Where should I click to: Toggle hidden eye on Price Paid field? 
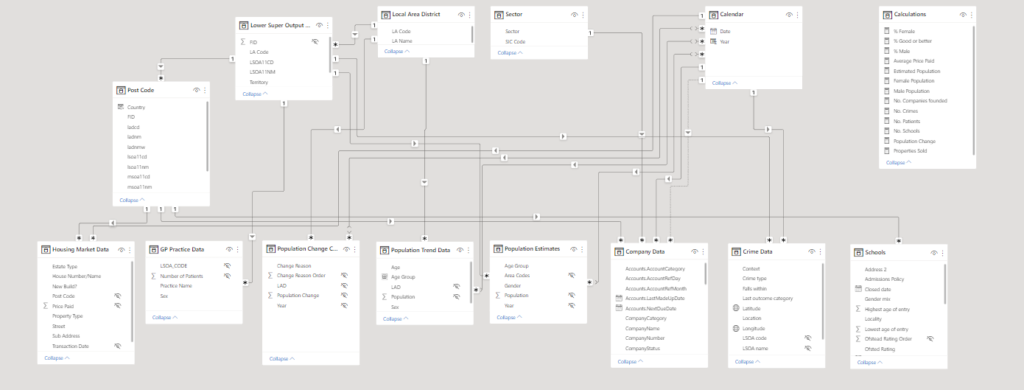118,306
